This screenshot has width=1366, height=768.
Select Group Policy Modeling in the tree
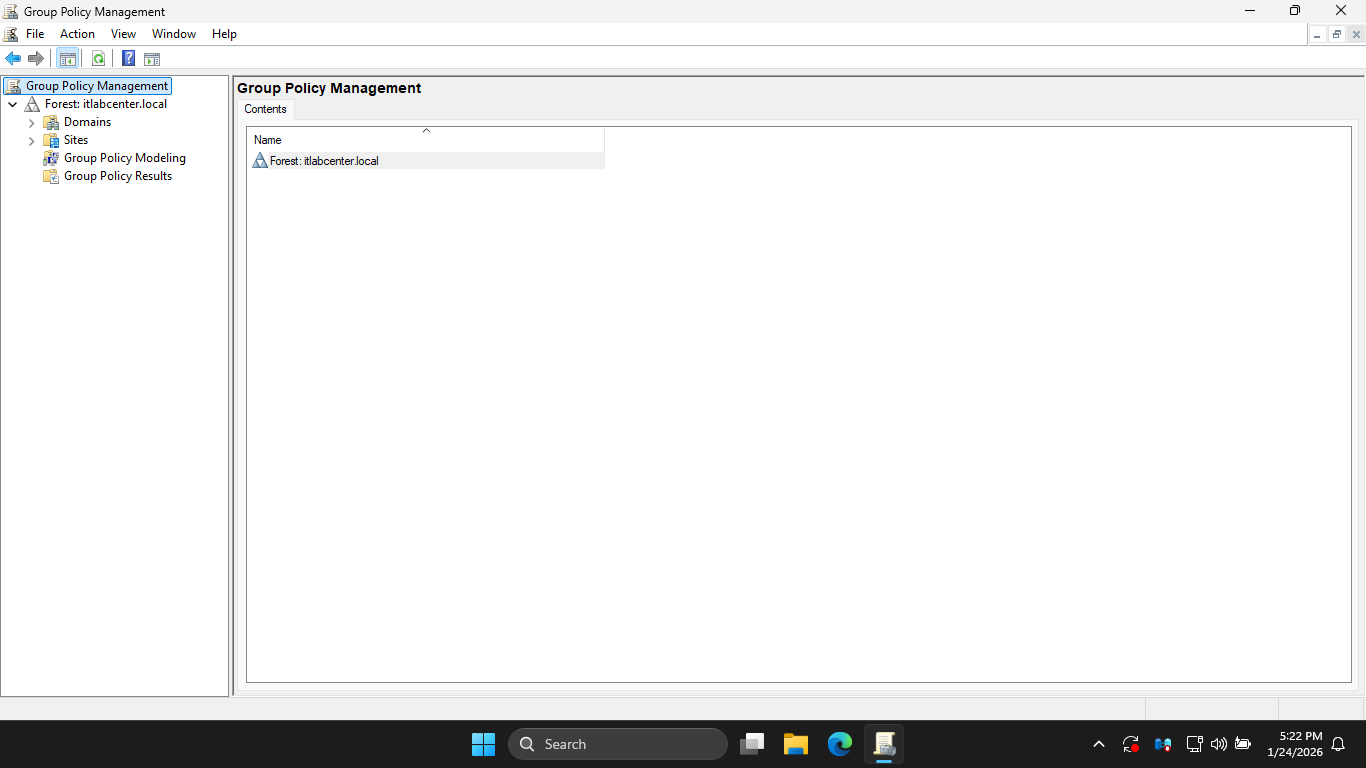(x=124, y=158)
